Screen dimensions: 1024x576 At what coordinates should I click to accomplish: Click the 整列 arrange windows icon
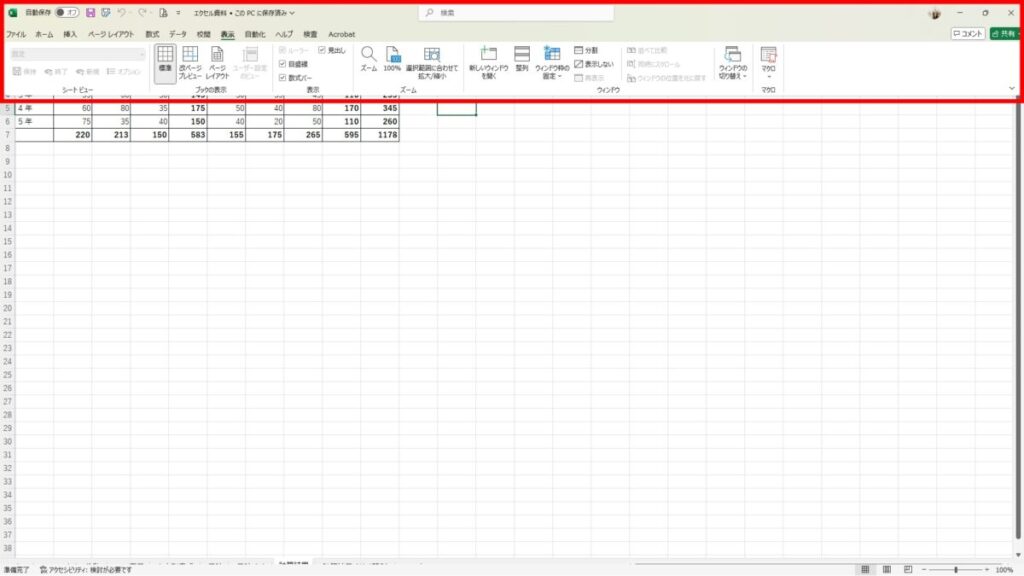tap(522, 60)
